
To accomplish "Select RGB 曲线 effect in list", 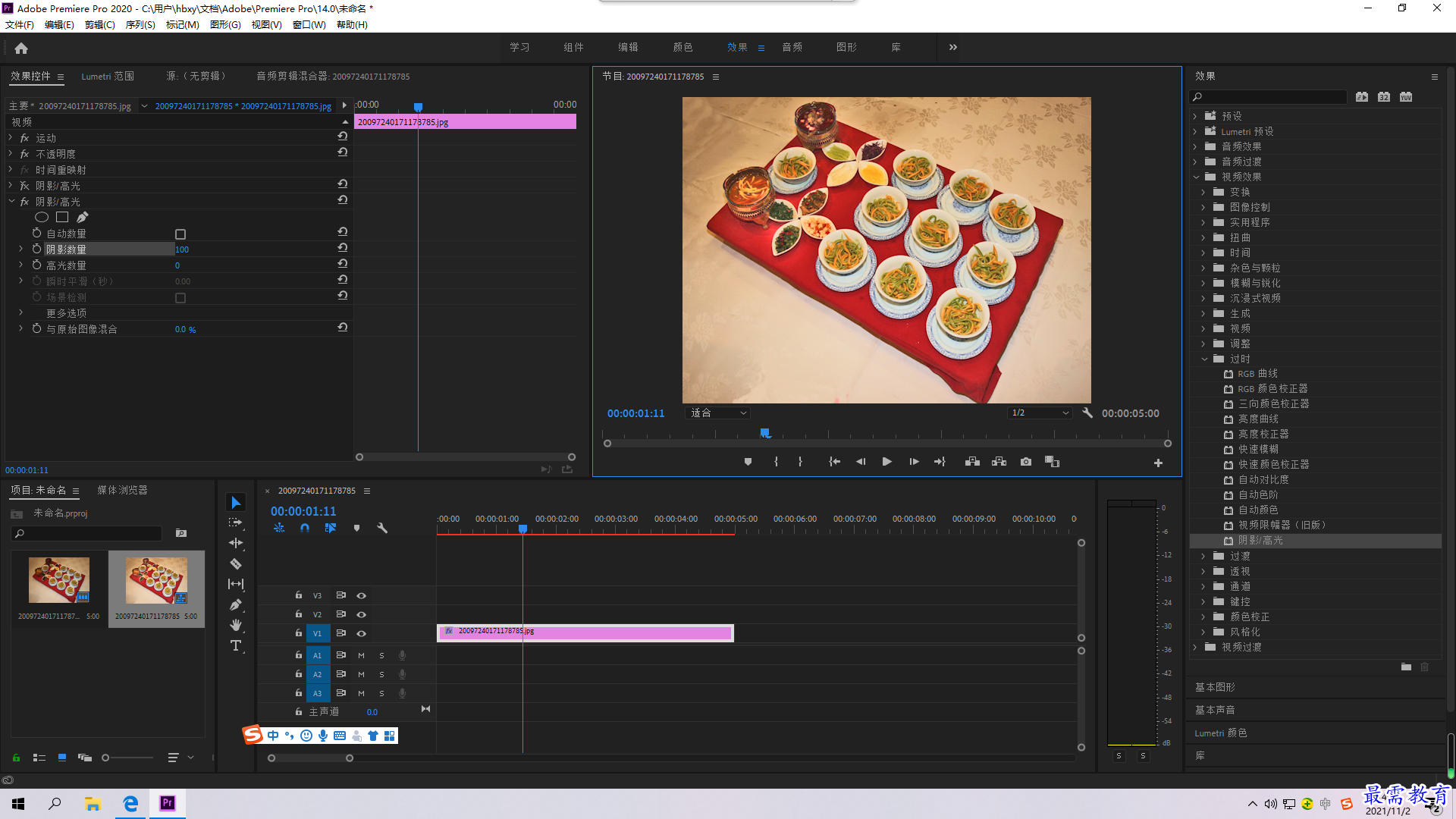I will point(1257,374).
